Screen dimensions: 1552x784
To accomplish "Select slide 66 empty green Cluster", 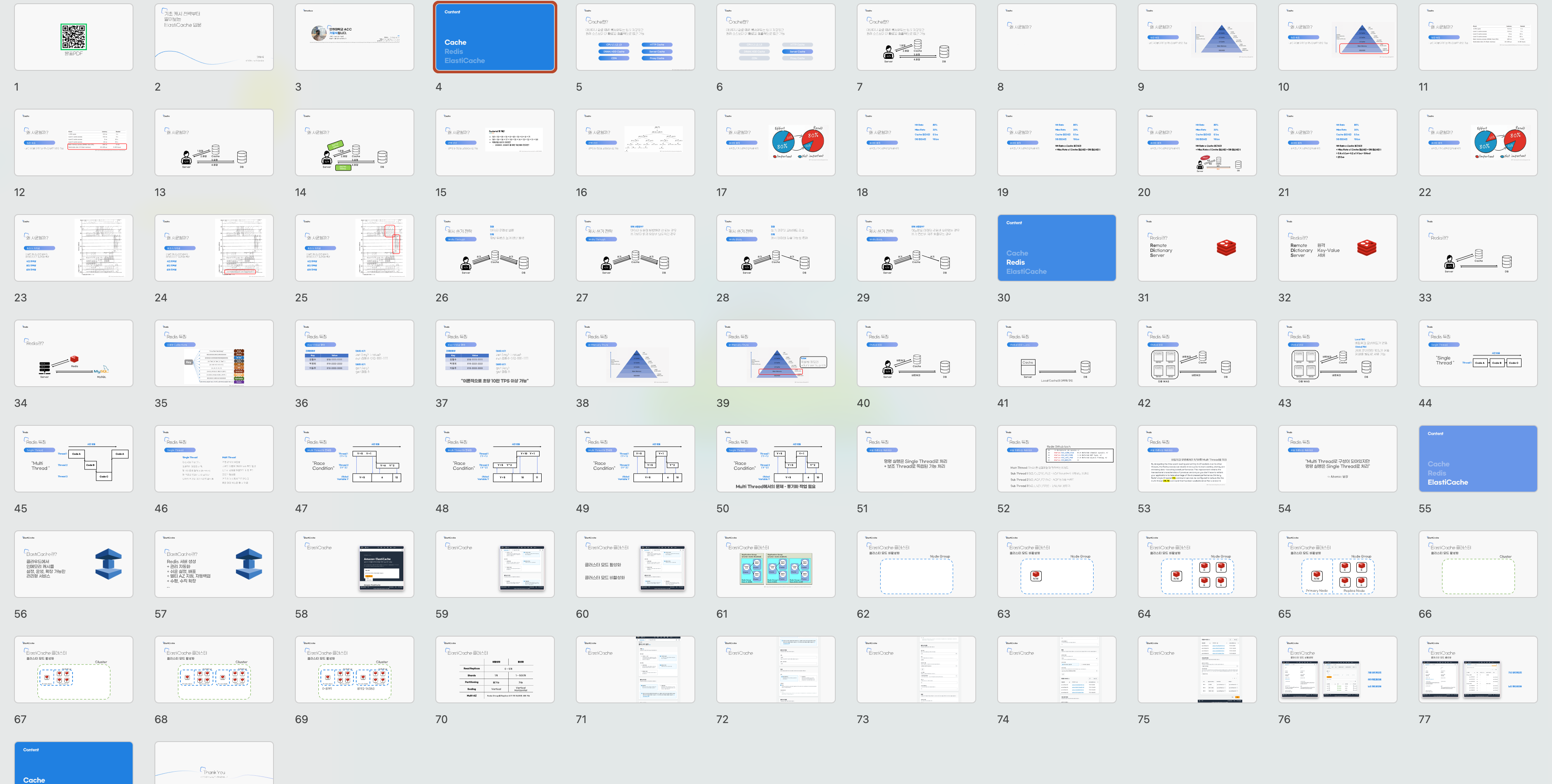I will pos(1478,564).
